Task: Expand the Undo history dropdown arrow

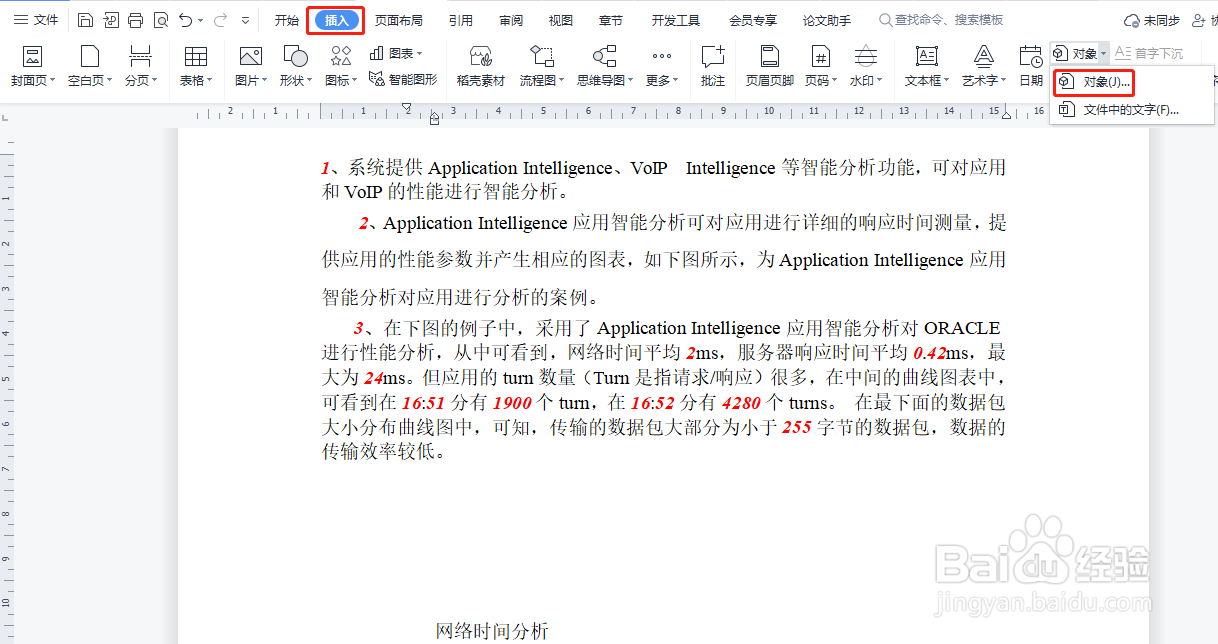Action: click(x=201, y=20)
